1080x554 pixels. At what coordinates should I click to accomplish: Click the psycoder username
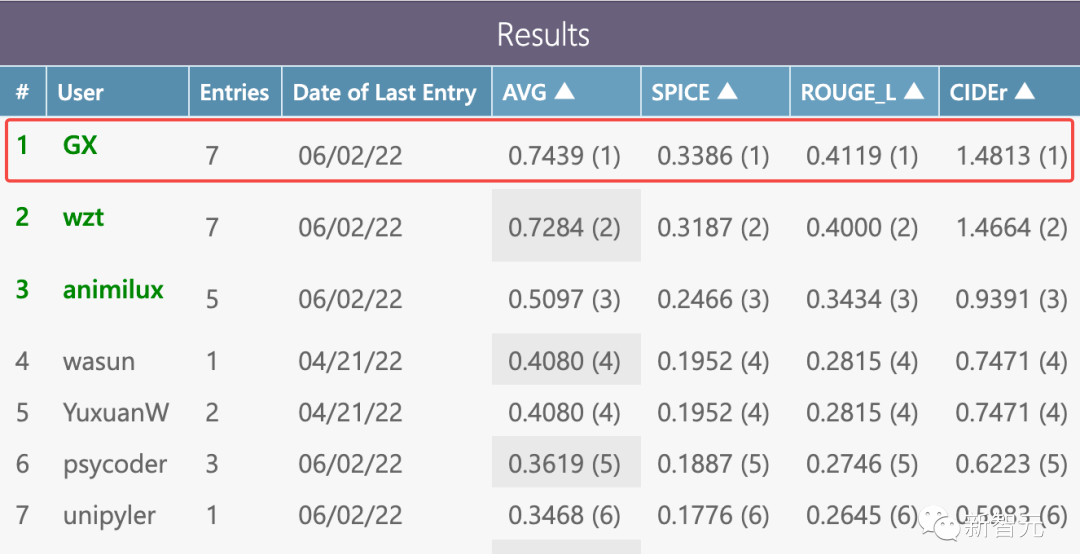tap(114, 464)
